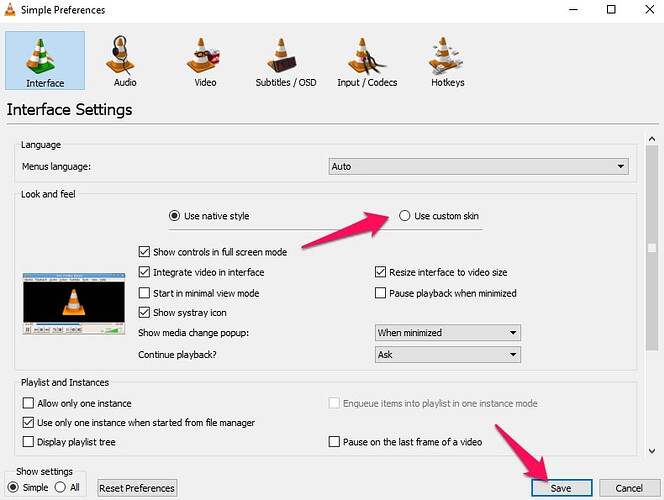Choose the Use native style radio button
The height and width of the screenshot is (500, 664).
pyautogui.click(x=176, y=216)
